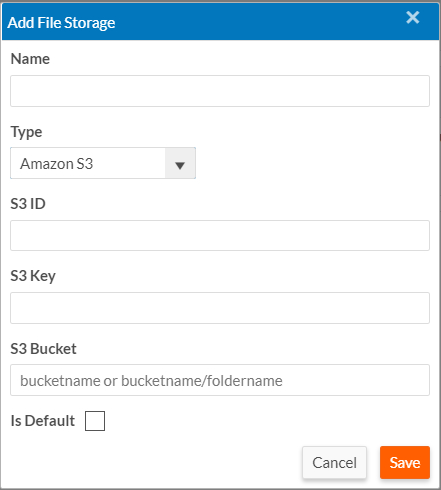Click the Add File Storage title text
The width and height of the screenshot is (441, 490).
coord(61,23)
